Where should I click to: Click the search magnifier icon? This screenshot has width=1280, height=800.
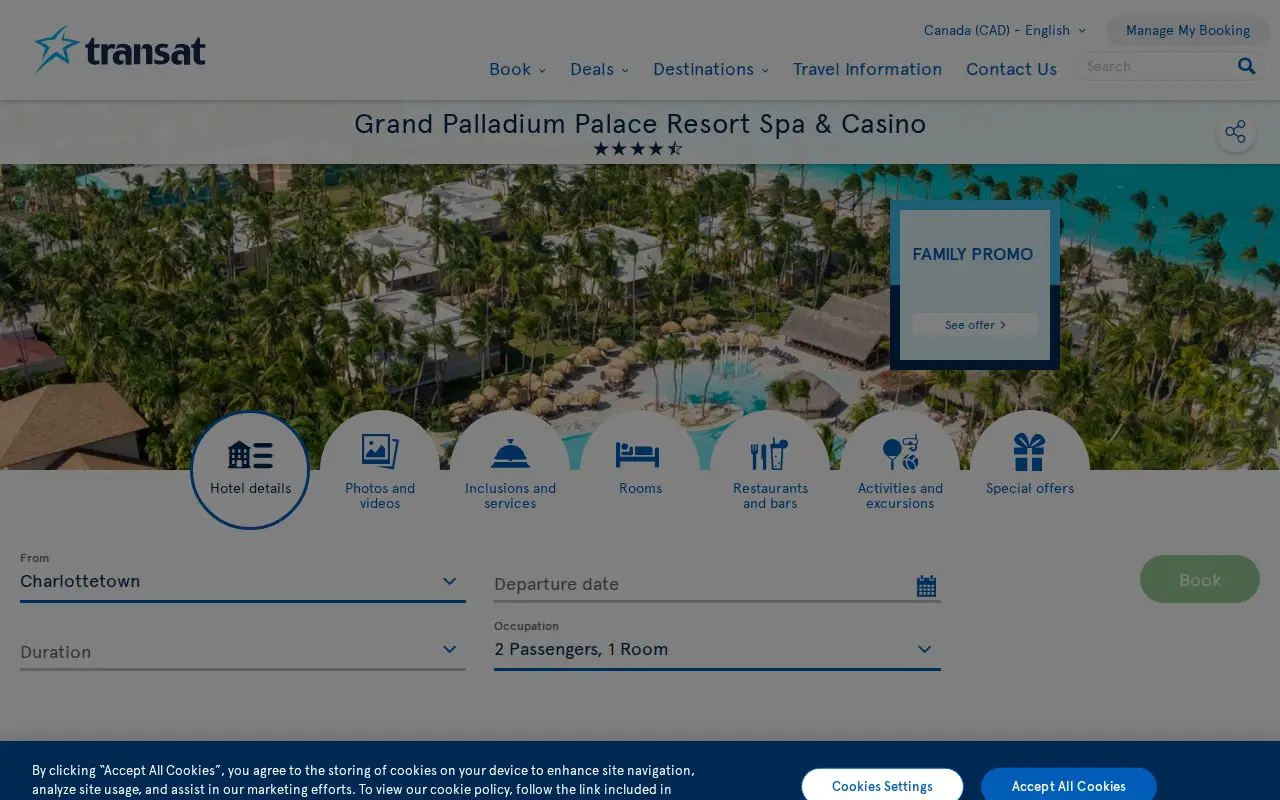[1246, 66]
